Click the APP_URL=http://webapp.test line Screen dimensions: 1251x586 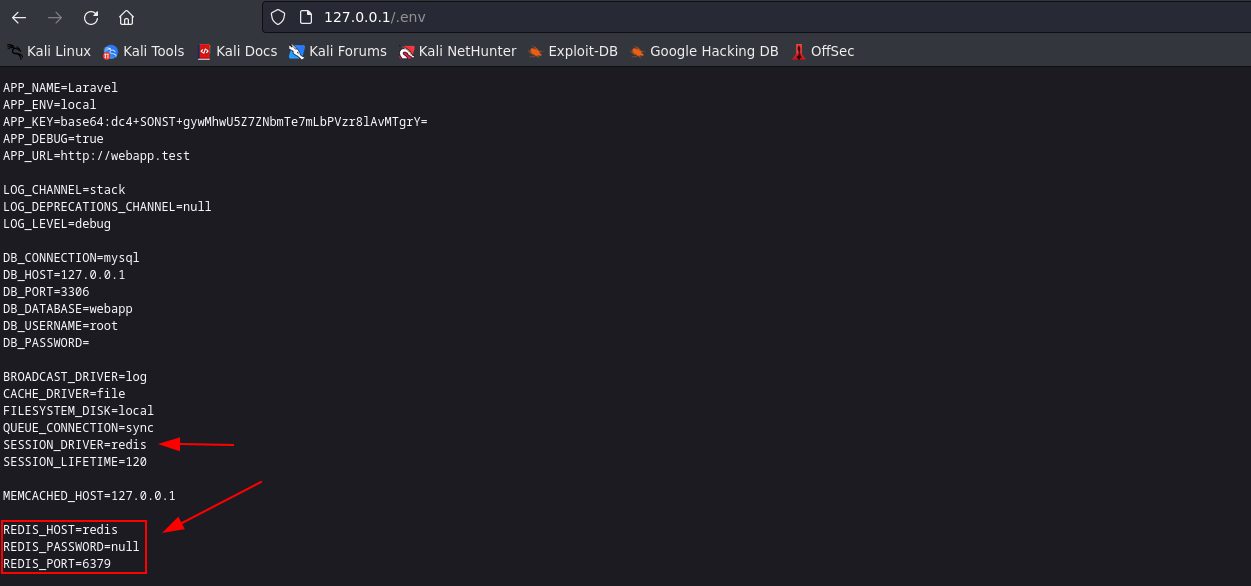96,156
